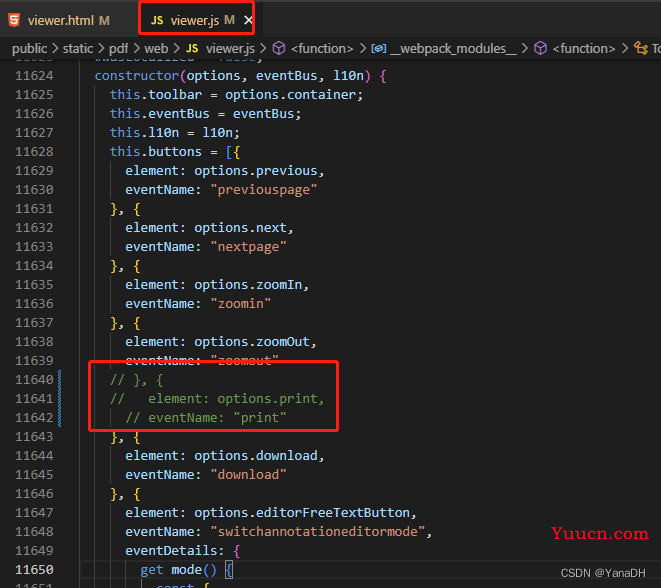Click this.eventBus on line 11626
The width and height of the screenshot is (661, 588).
coord(159,114)
